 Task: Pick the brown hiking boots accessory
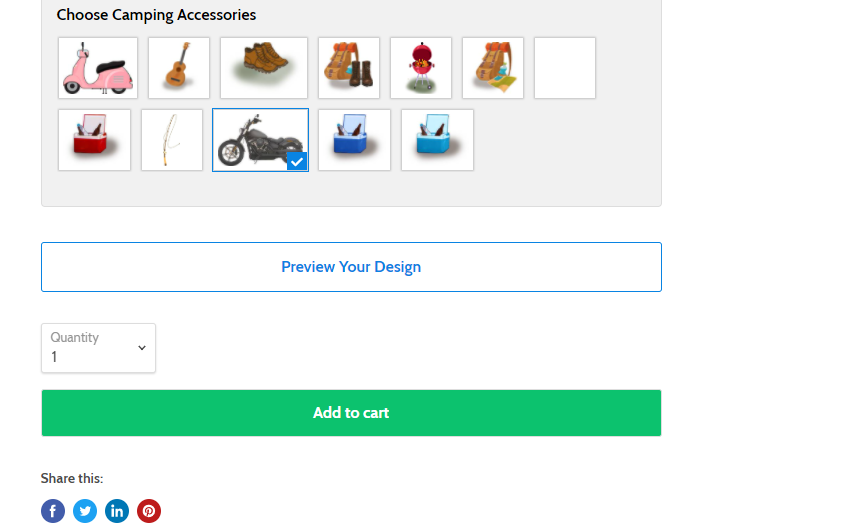[264, 68]
